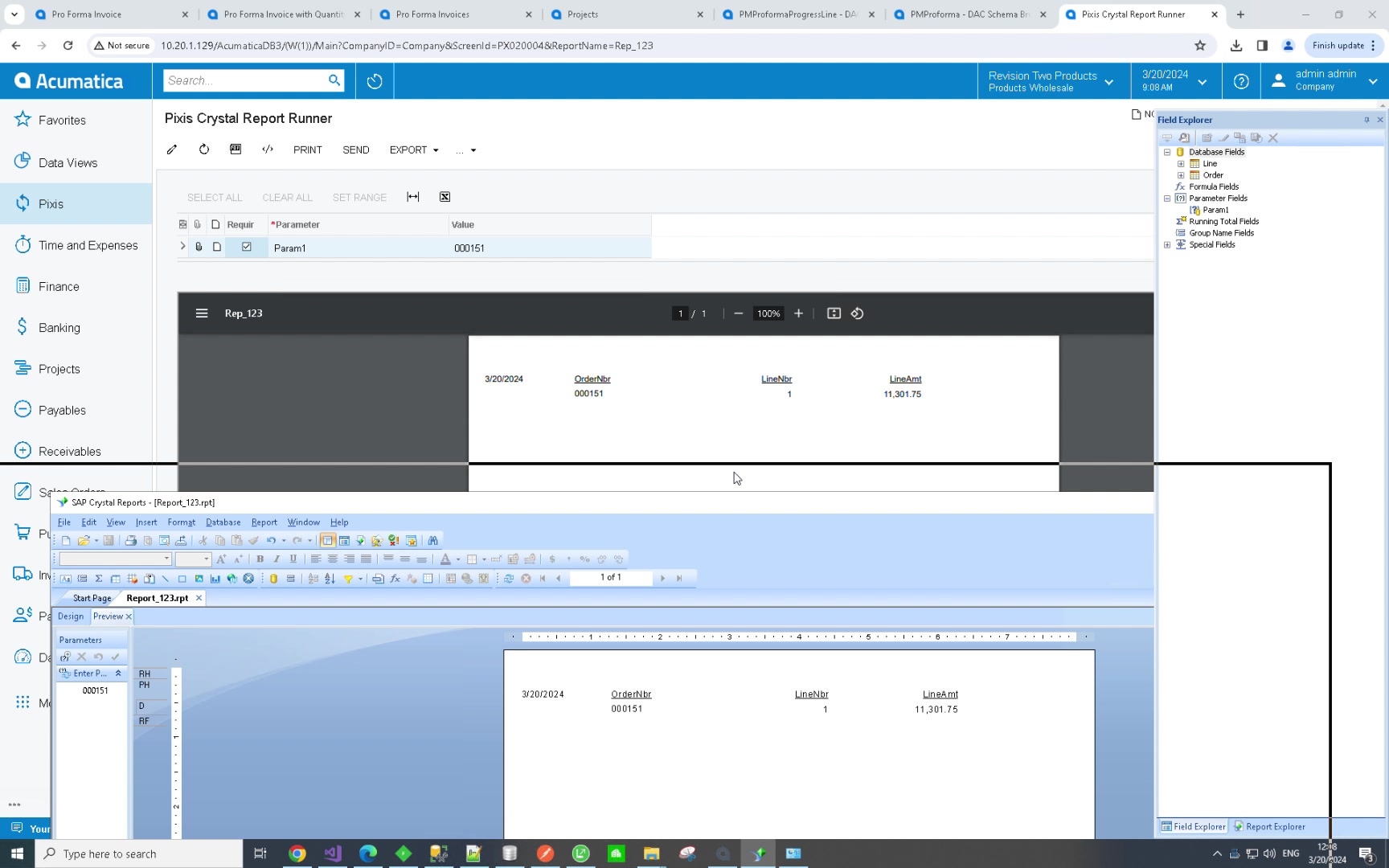Click the binoculars Find icon
This screenshot has width=1389, height=868.
pos(433,541)
